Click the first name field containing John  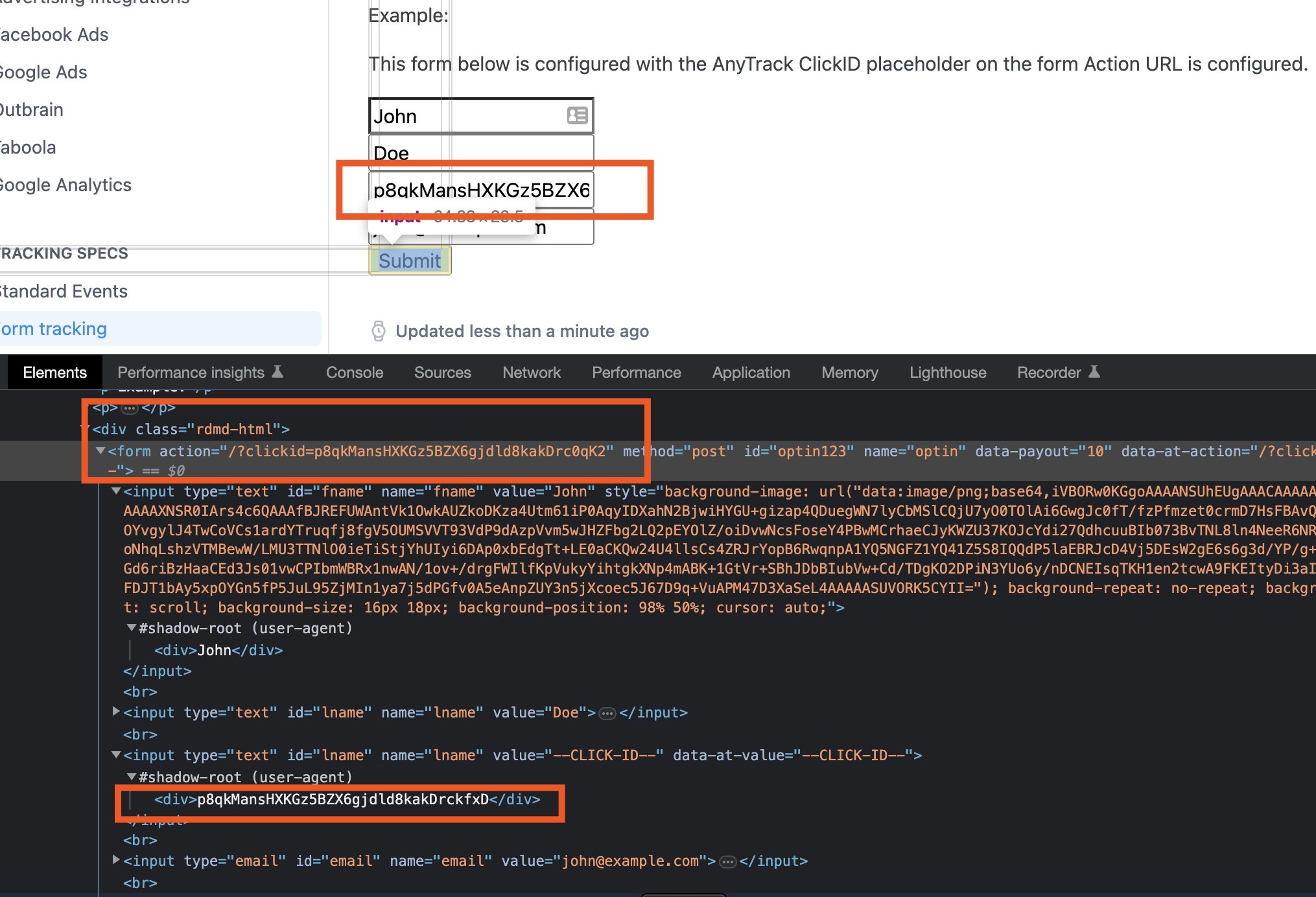(x=481, y=116)
